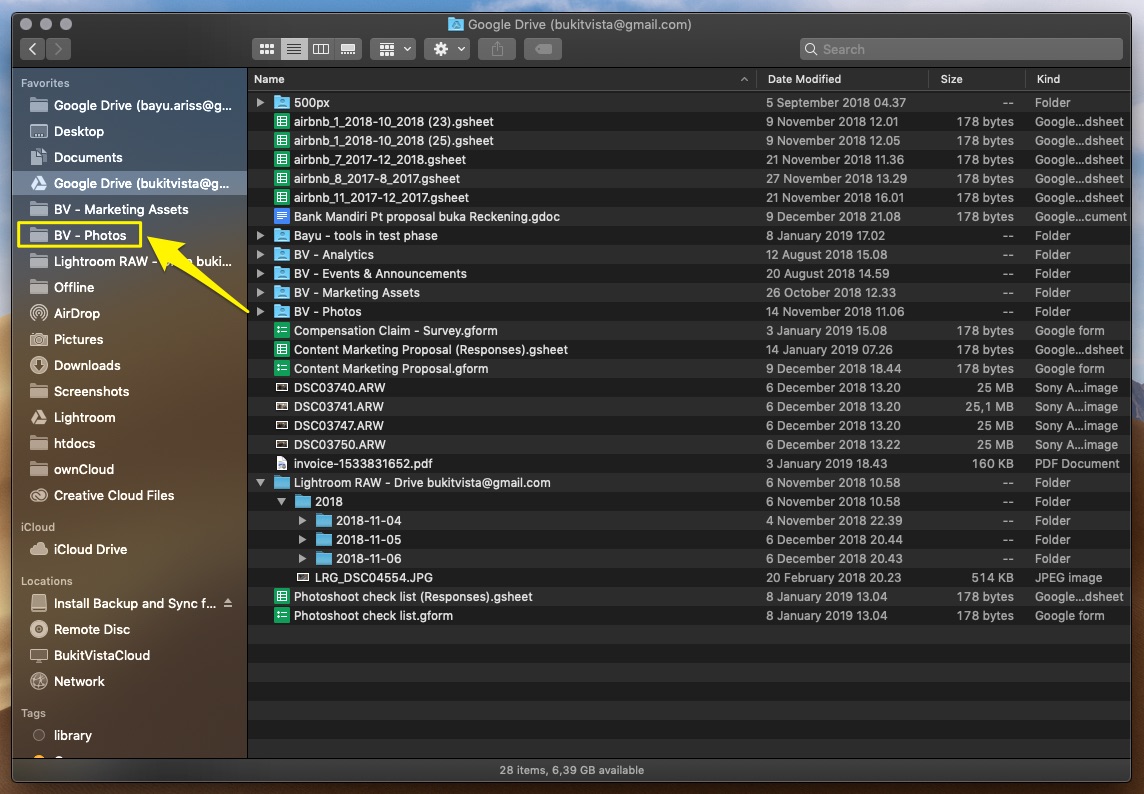Screen dimensions: 1144x794
Task: Open Desktop in the sidebar
Action: coord(130,131)
